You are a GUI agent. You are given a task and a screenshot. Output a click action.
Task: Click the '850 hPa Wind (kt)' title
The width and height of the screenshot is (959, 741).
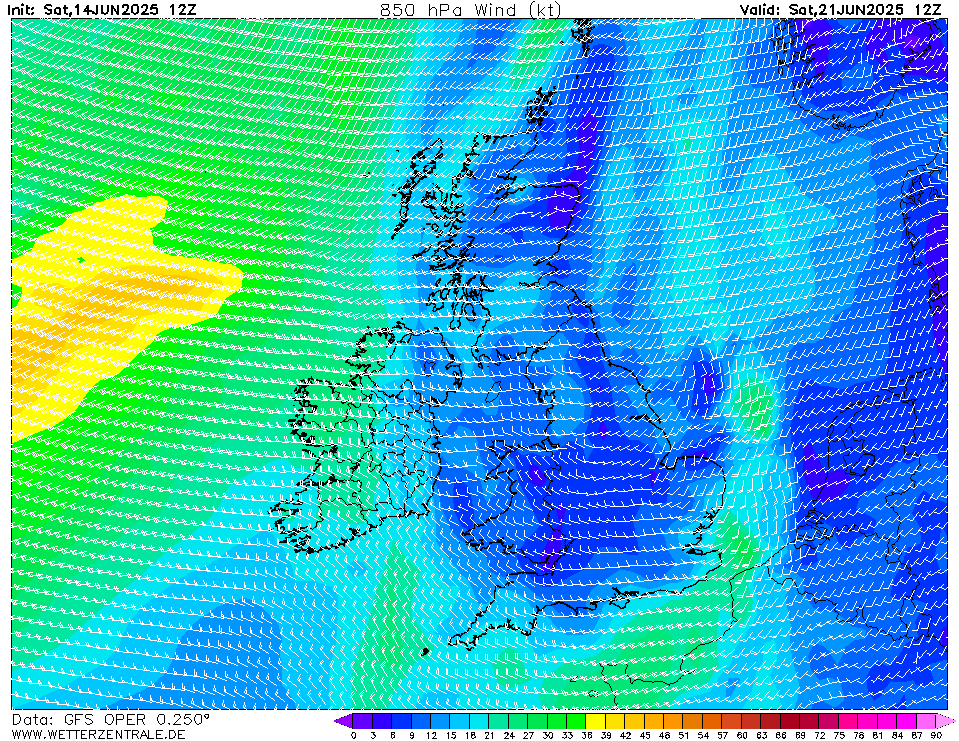(x=470, y=10)
